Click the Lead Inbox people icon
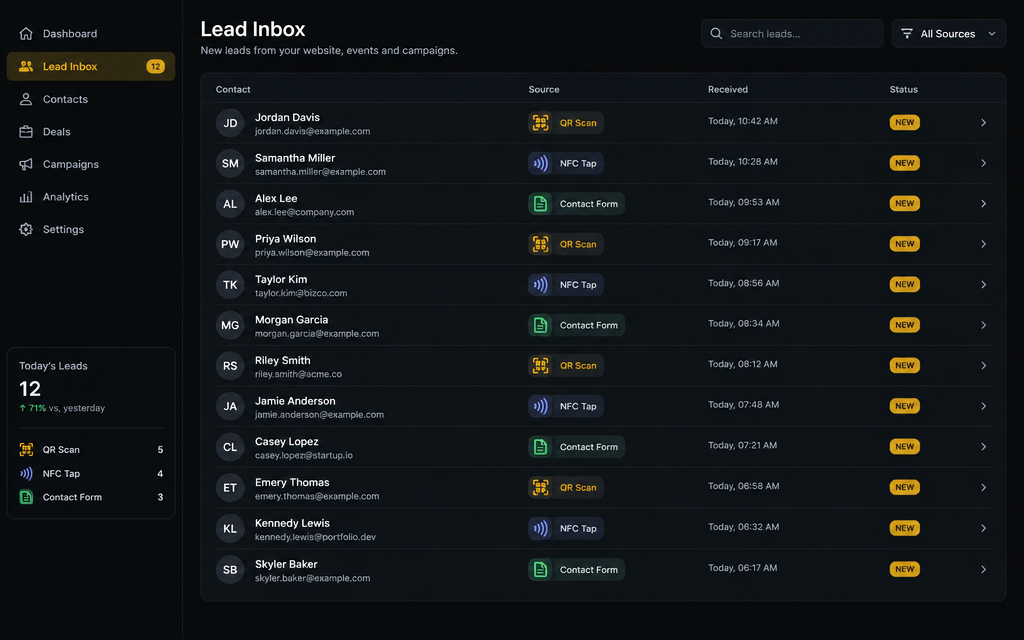Viewport: 1024px width, 640px height. [26, 67]
